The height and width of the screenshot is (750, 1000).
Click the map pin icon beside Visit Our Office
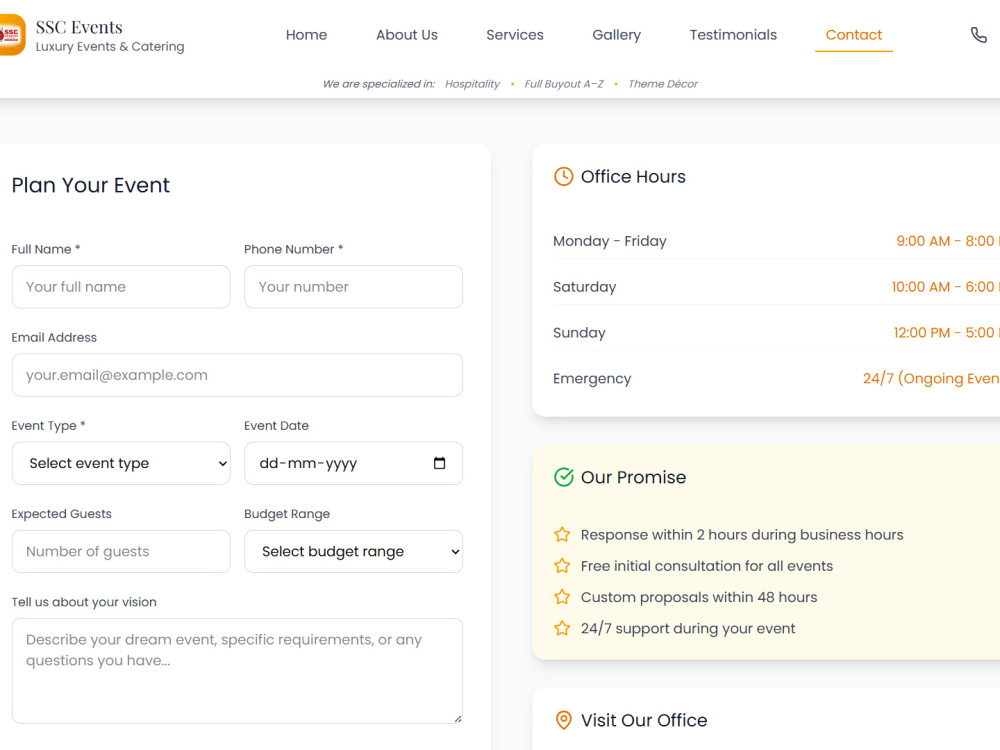pos(563,720)
